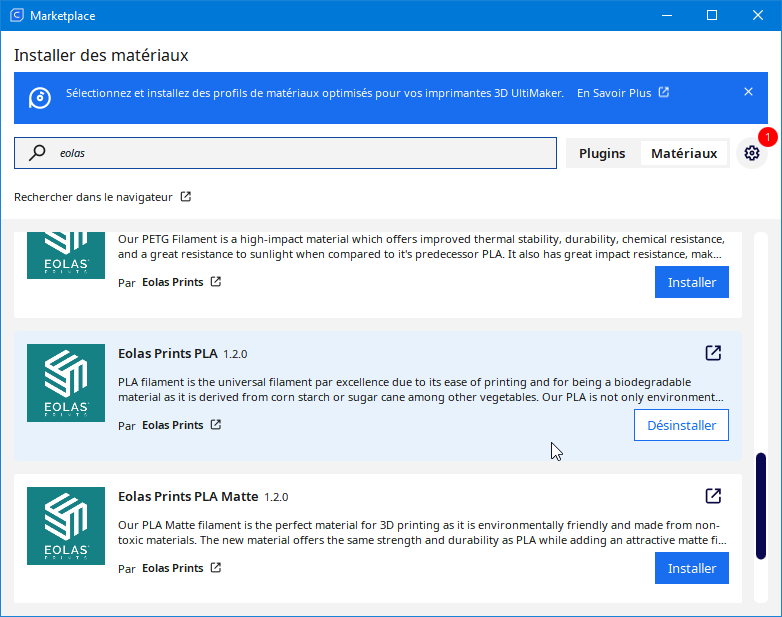Open the En Savoir Plus link

pos(622,93)
